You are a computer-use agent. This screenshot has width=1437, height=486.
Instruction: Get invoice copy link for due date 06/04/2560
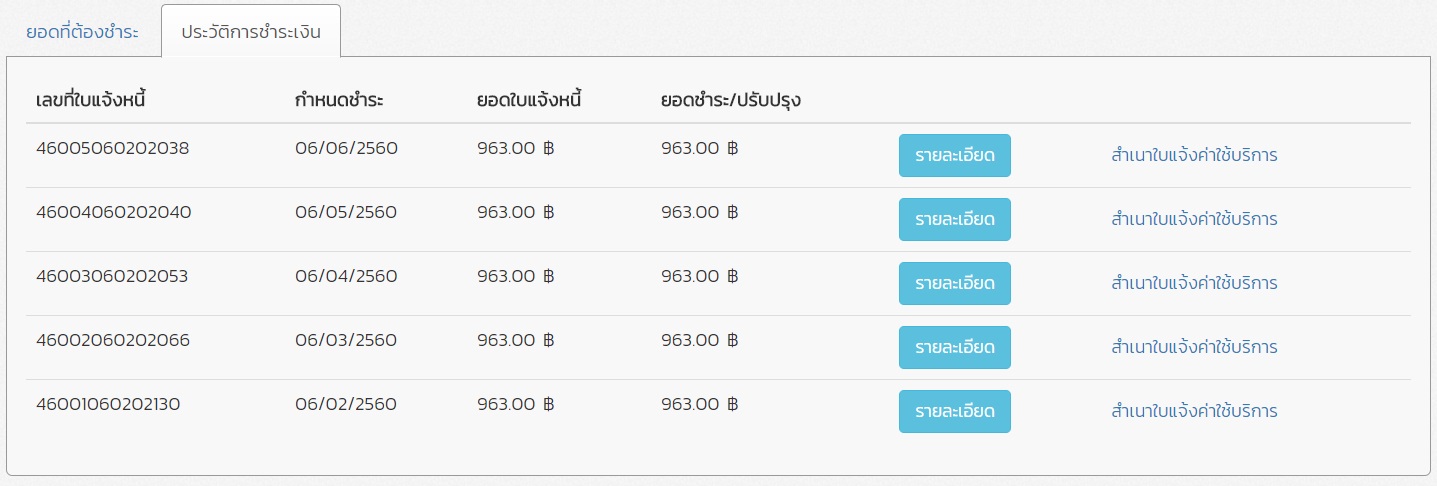pyautogui.click(x=1194, y=283)
